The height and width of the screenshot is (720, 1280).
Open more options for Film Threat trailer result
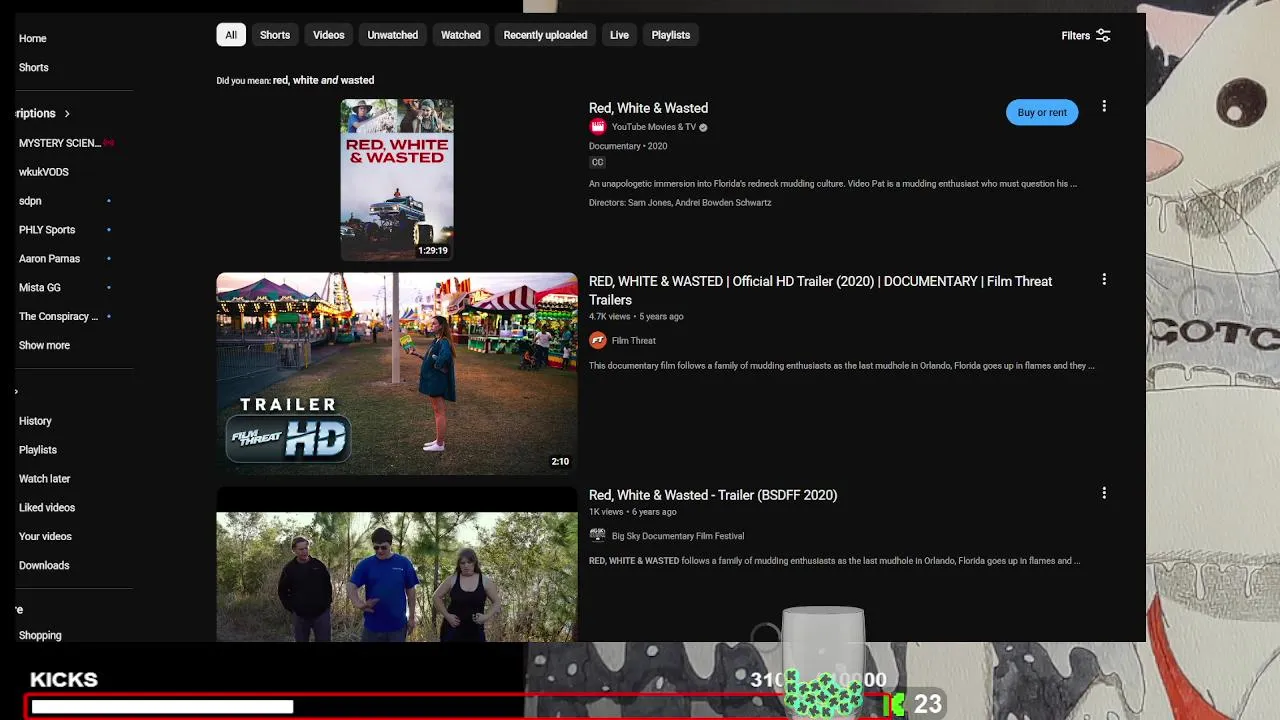[x=1104, y=280]
